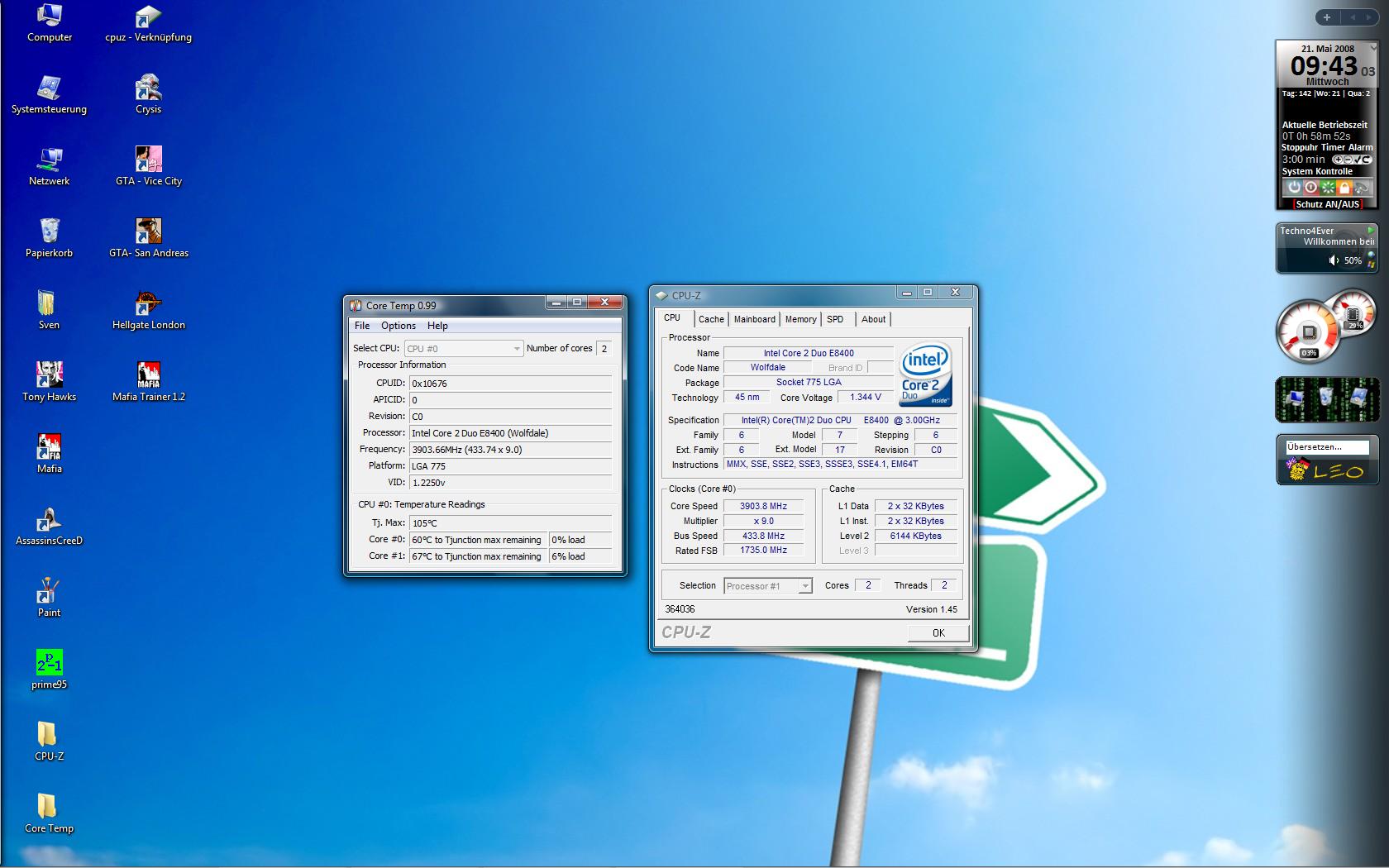The image size is (1389, 868).
Task: Select the Mafia Trainer 1.2 icon
Action: [148, 382]
